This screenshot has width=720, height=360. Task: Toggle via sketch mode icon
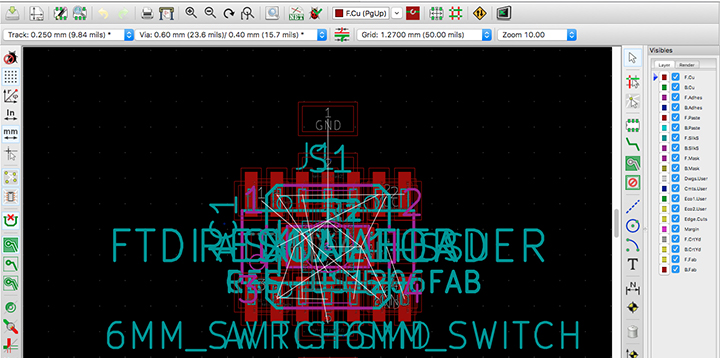[11, 308]
